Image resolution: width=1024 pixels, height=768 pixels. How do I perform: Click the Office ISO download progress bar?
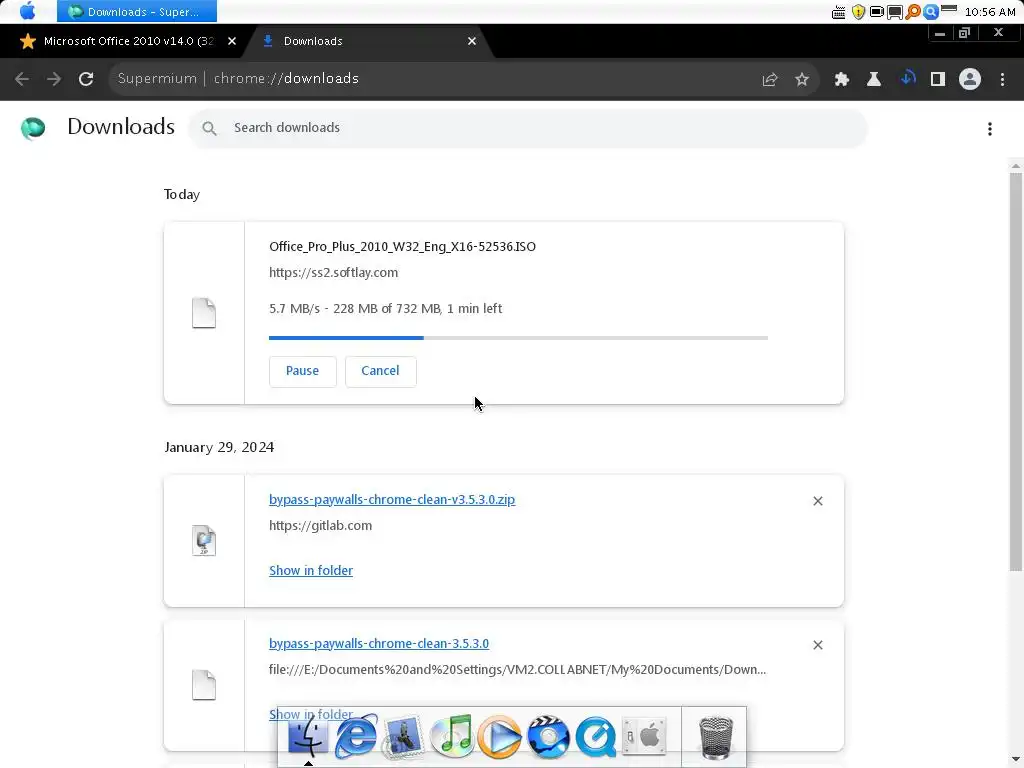click(518, 338)
